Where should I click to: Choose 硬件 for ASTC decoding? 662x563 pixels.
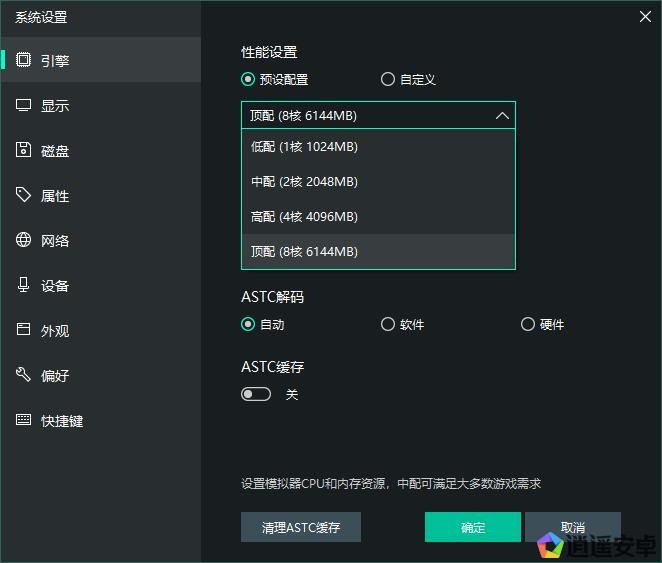coord(528,324)
